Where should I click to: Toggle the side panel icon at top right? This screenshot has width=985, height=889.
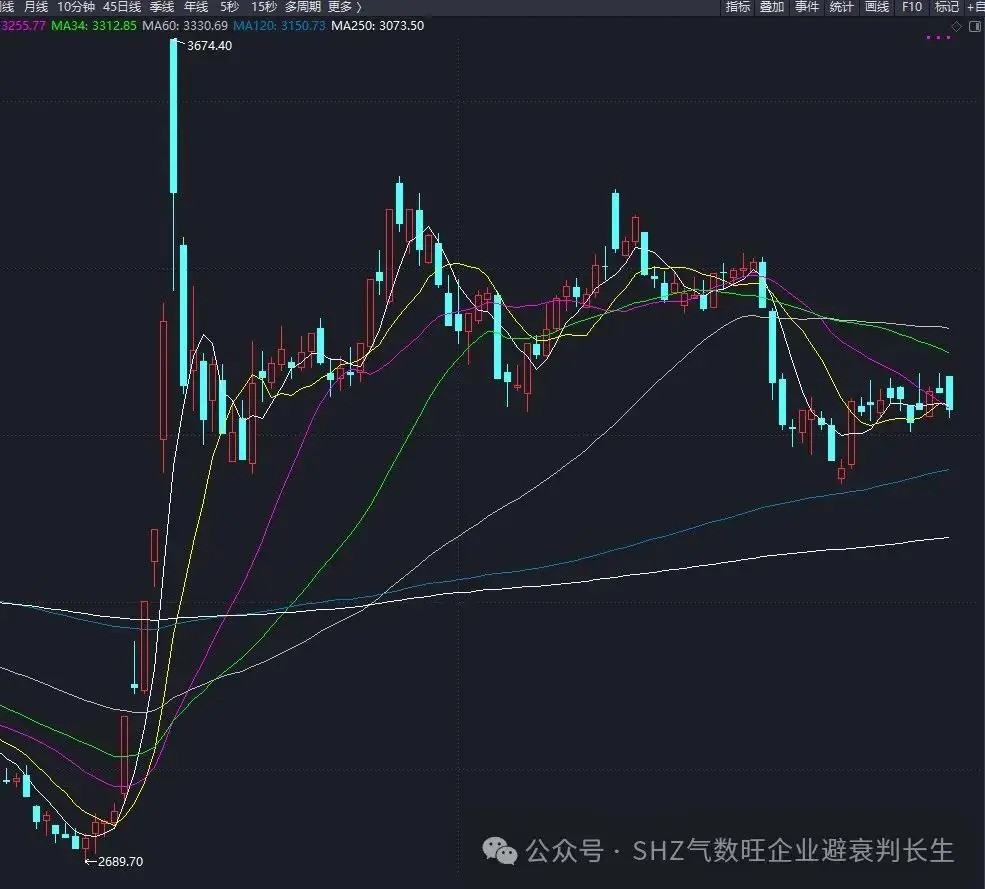[974, 25]
